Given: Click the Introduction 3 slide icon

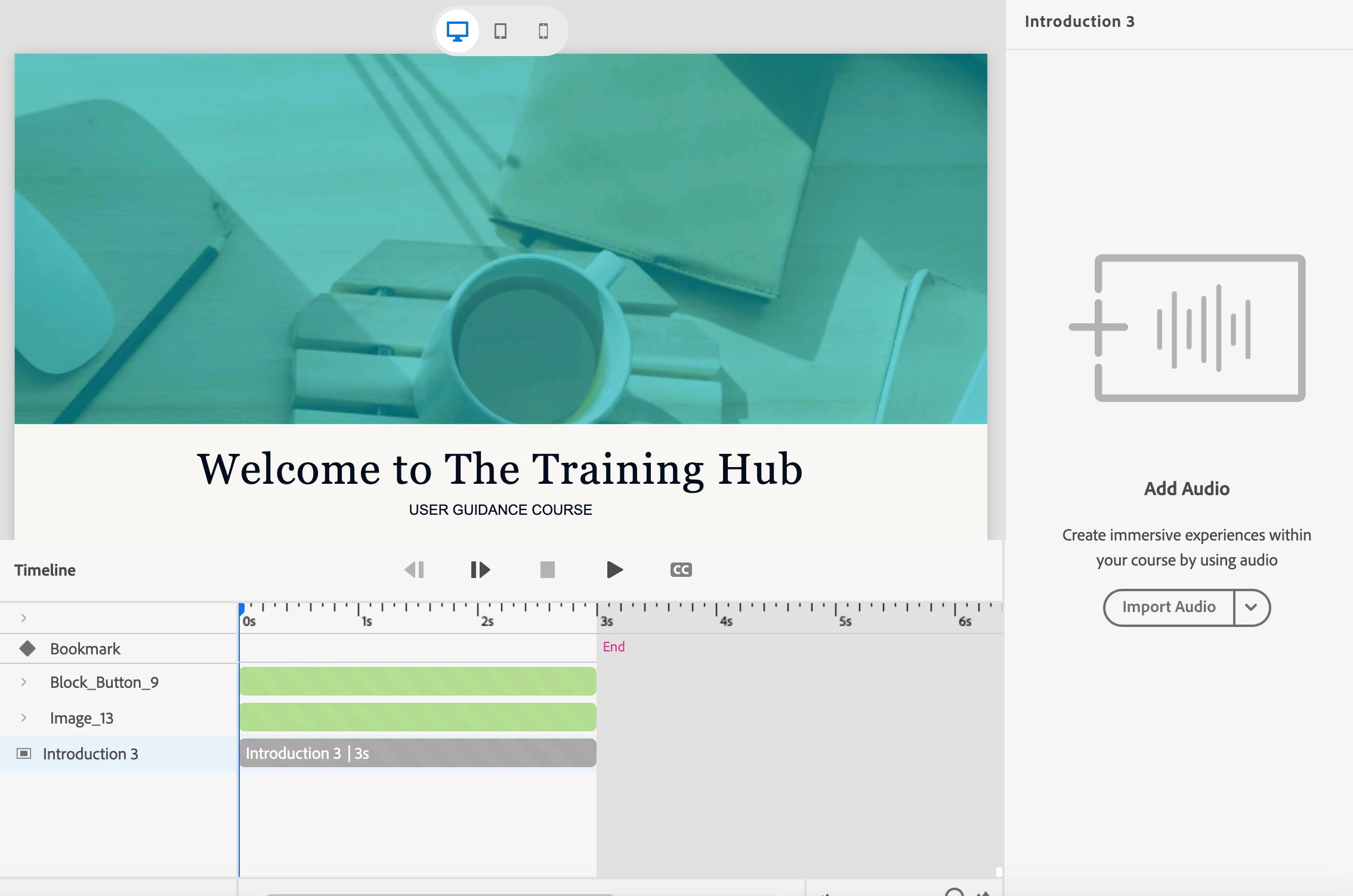Looking at the screenshot, I should click(x=24, y=753).
